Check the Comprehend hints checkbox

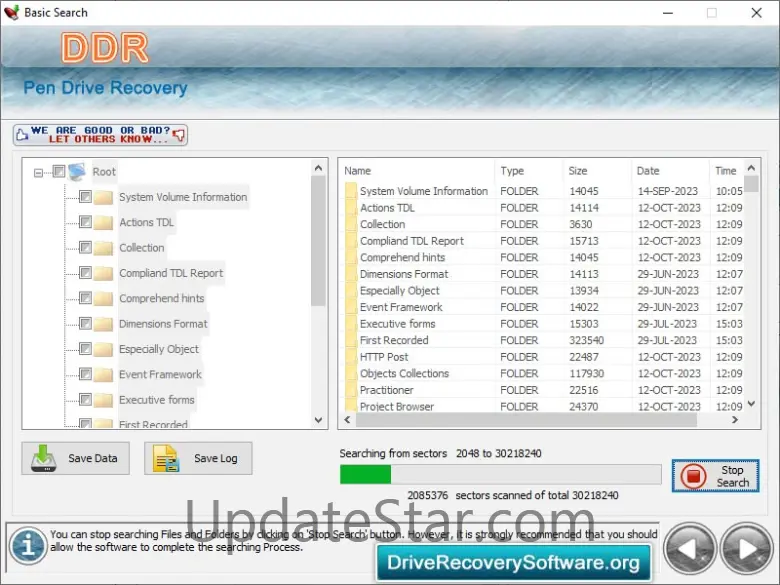pyautogui.click(x=86, y=298)
